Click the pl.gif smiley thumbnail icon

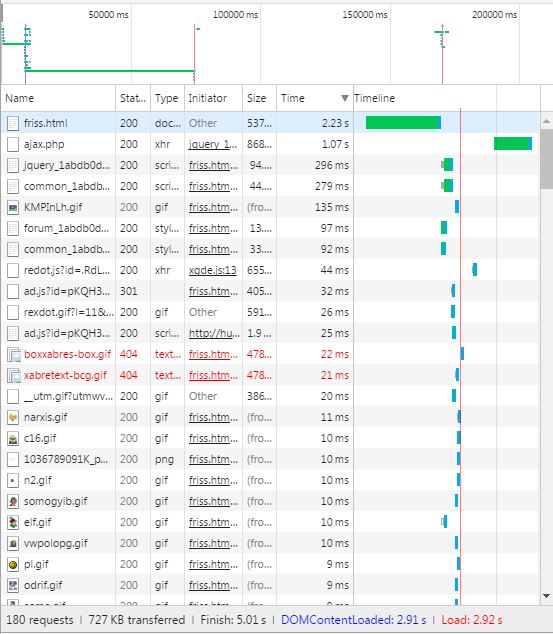13,564
